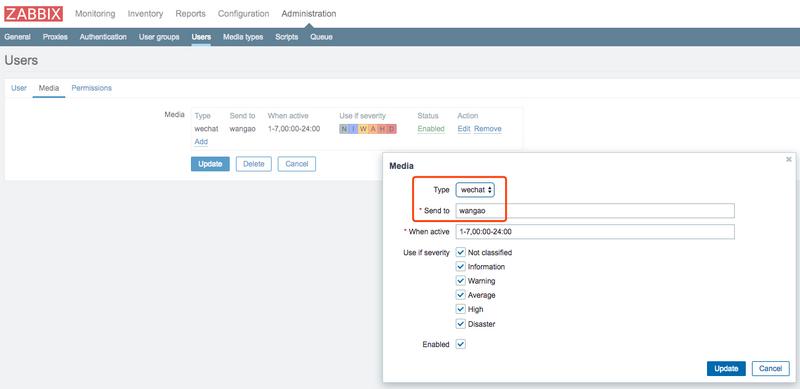
Task: Go to General submenu
Action: [17, 37]
